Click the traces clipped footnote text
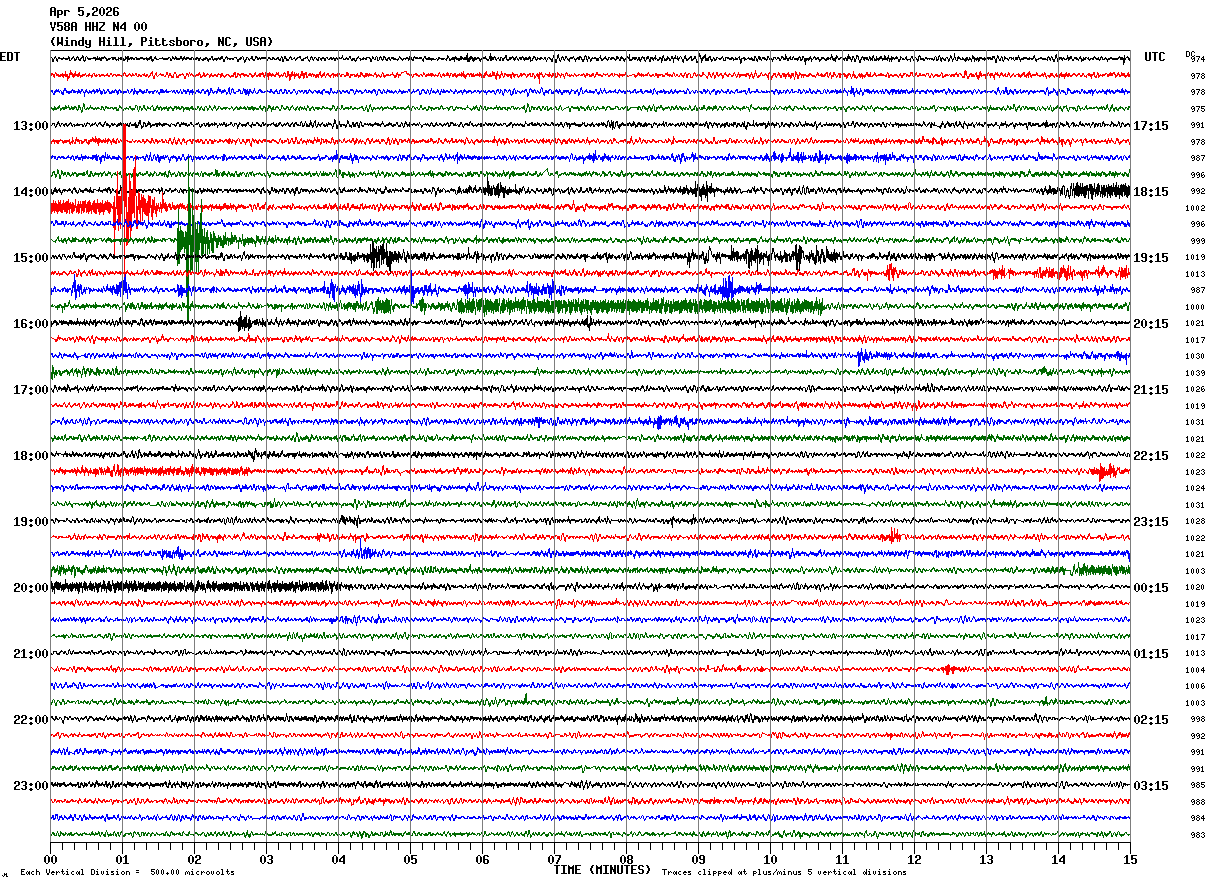 (x=784, y=872)
